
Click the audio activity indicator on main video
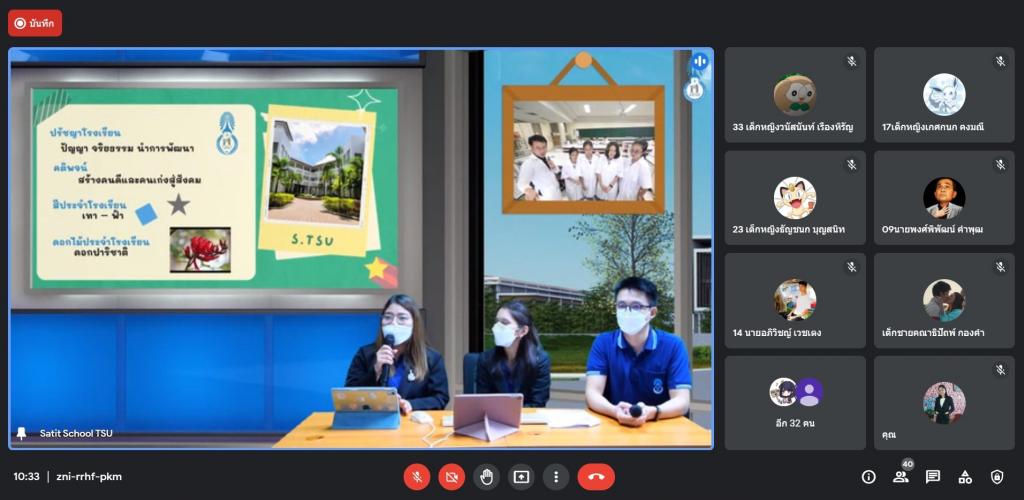699,62
